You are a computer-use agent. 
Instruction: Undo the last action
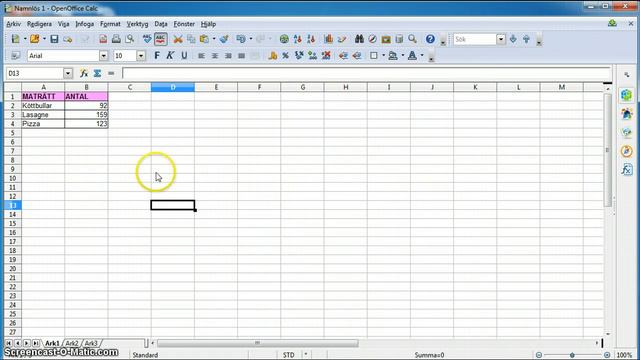(241, 39)
